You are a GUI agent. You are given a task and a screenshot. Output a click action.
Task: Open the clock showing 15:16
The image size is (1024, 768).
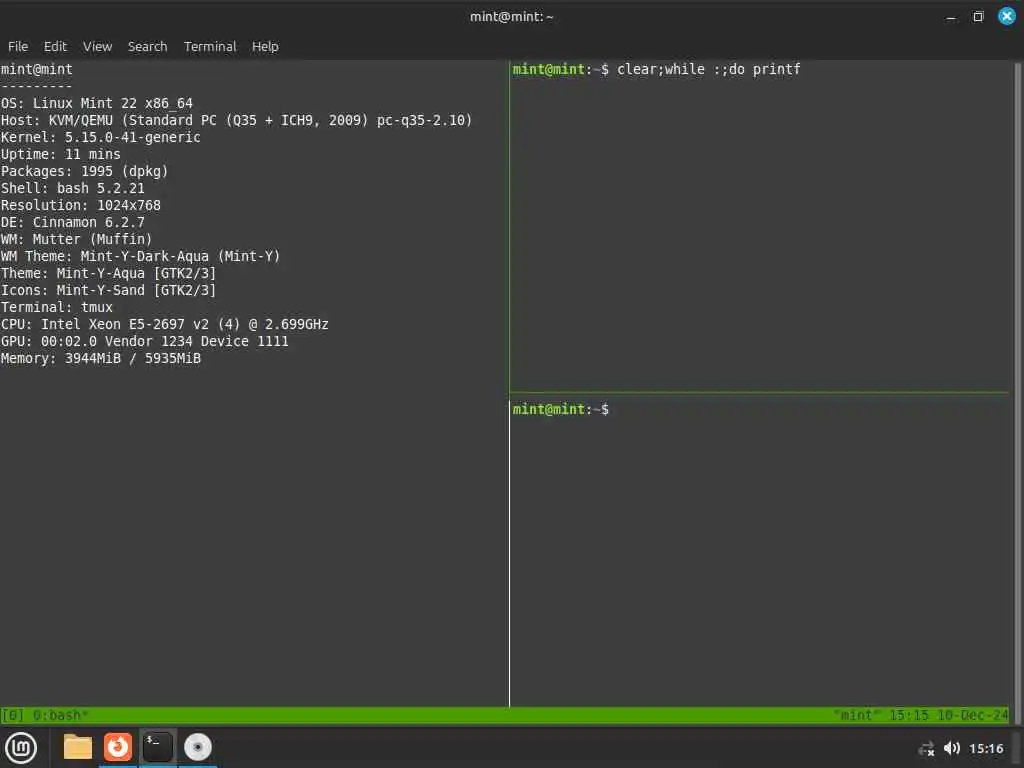(x=986, y=748)
